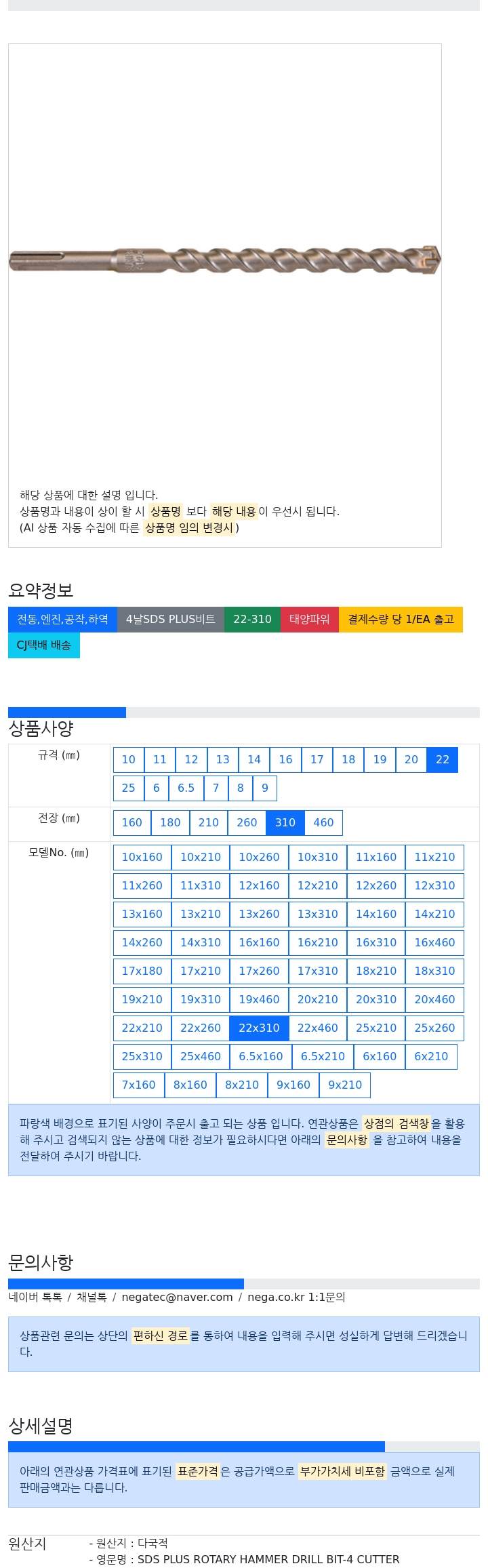Select model 9x210
The width and height of the screenshot is (488, 1568).
[x=345, y=1085]
